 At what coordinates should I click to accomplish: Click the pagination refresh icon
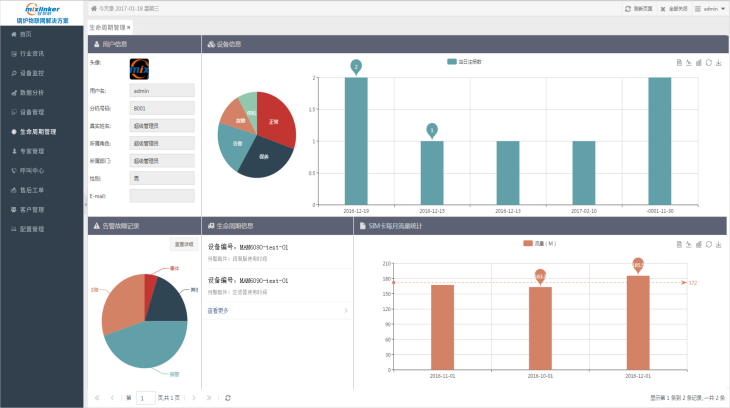[x=228, y=398]
